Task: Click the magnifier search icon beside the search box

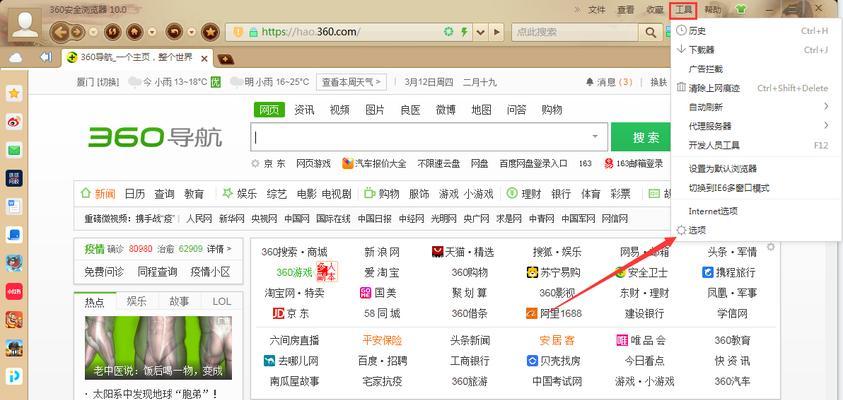Action: tap(650, 32)
